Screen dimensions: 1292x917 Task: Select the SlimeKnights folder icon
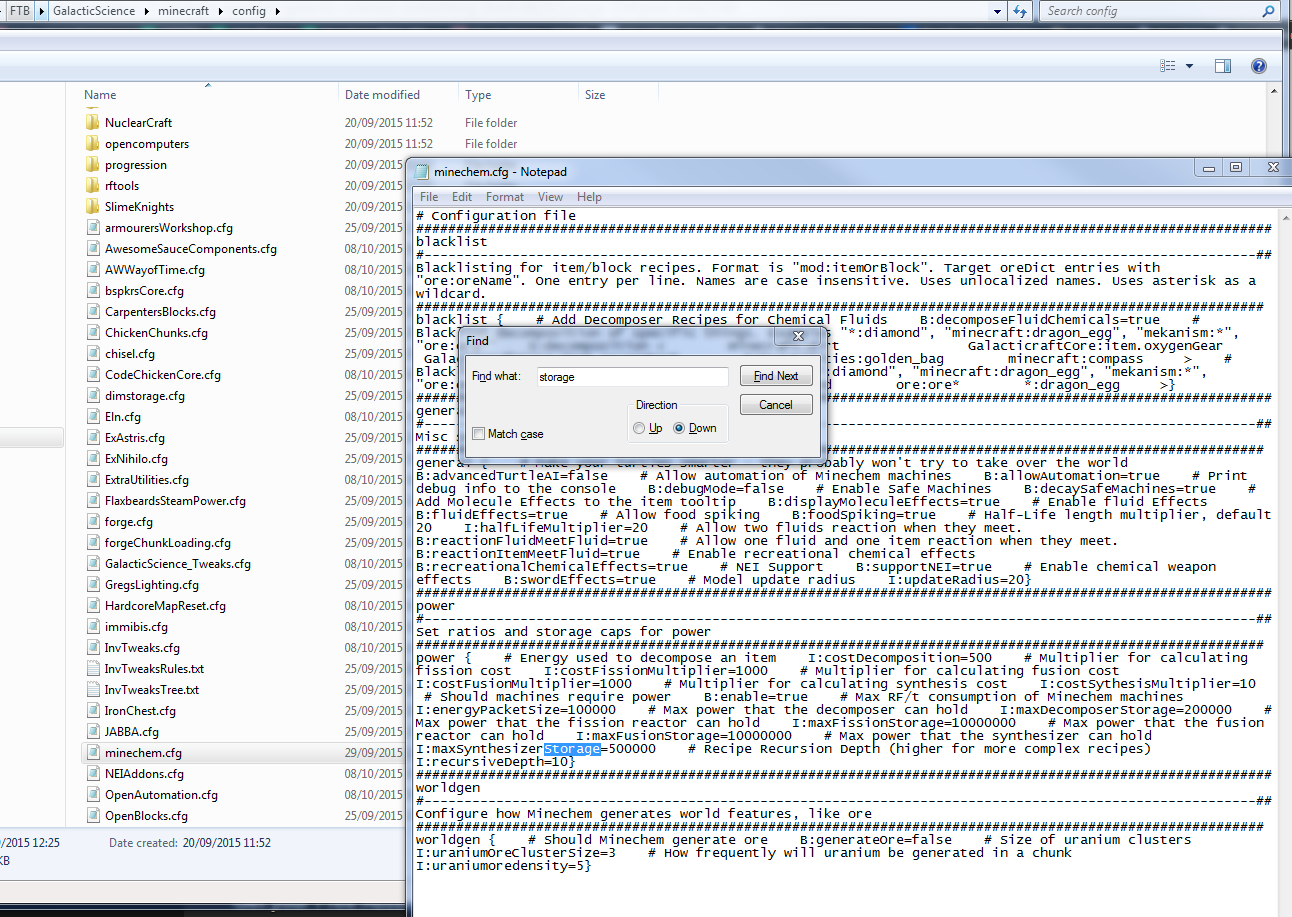92,207
